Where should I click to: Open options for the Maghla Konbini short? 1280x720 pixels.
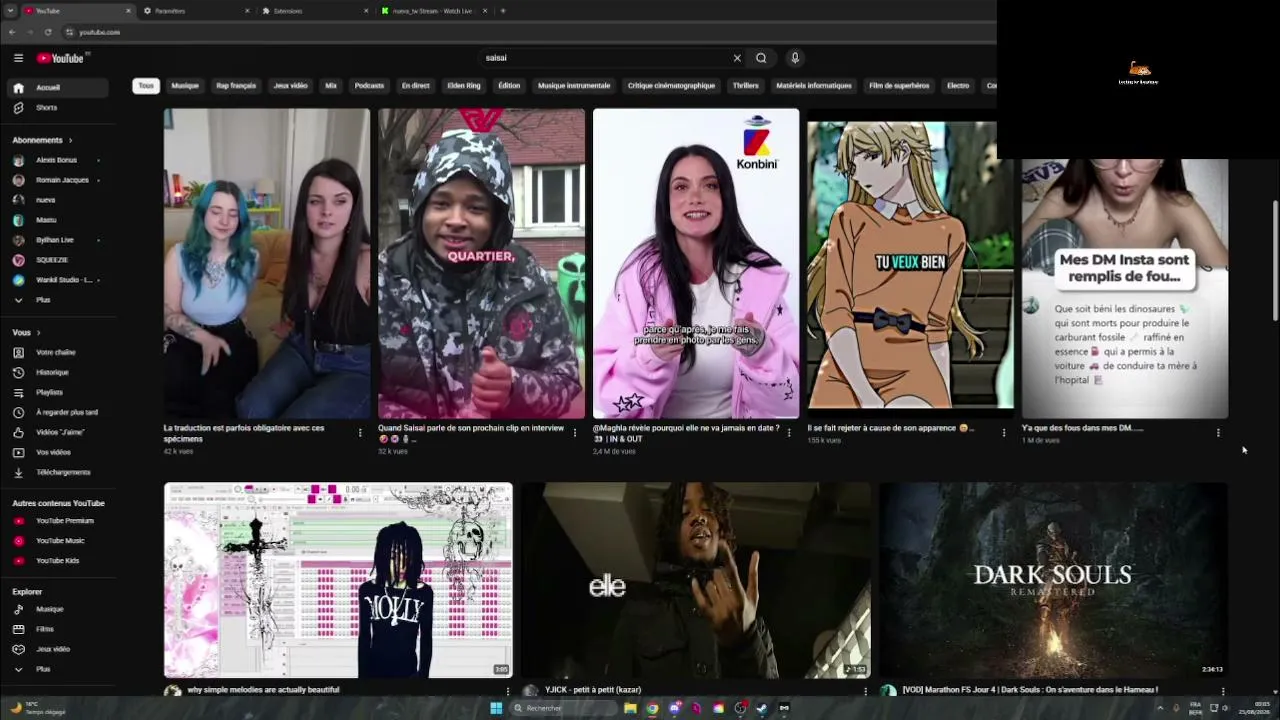[789, 433]
